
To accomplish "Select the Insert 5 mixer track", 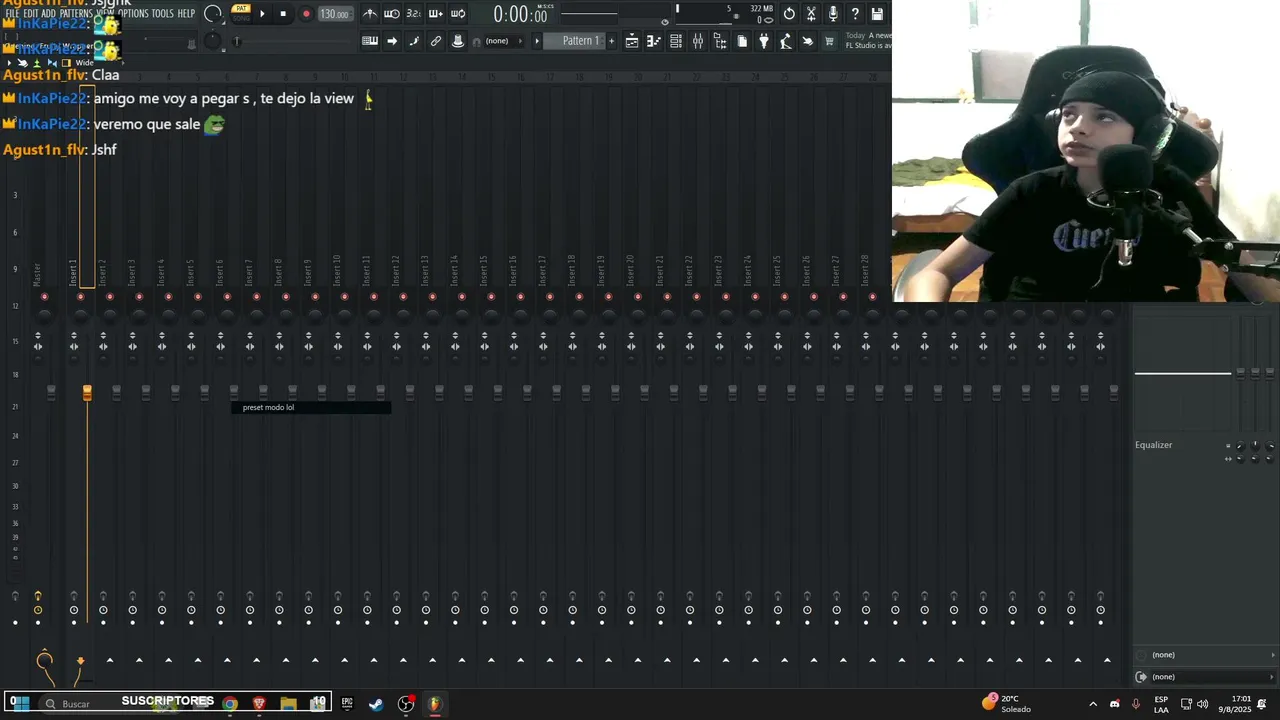I will 190,272.
